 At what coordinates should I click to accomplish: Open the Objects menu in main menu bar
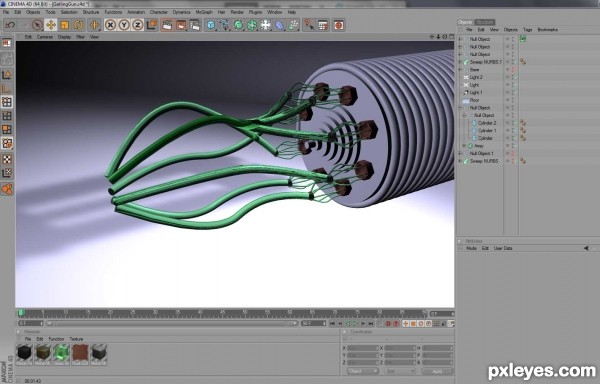click(33, 12)
